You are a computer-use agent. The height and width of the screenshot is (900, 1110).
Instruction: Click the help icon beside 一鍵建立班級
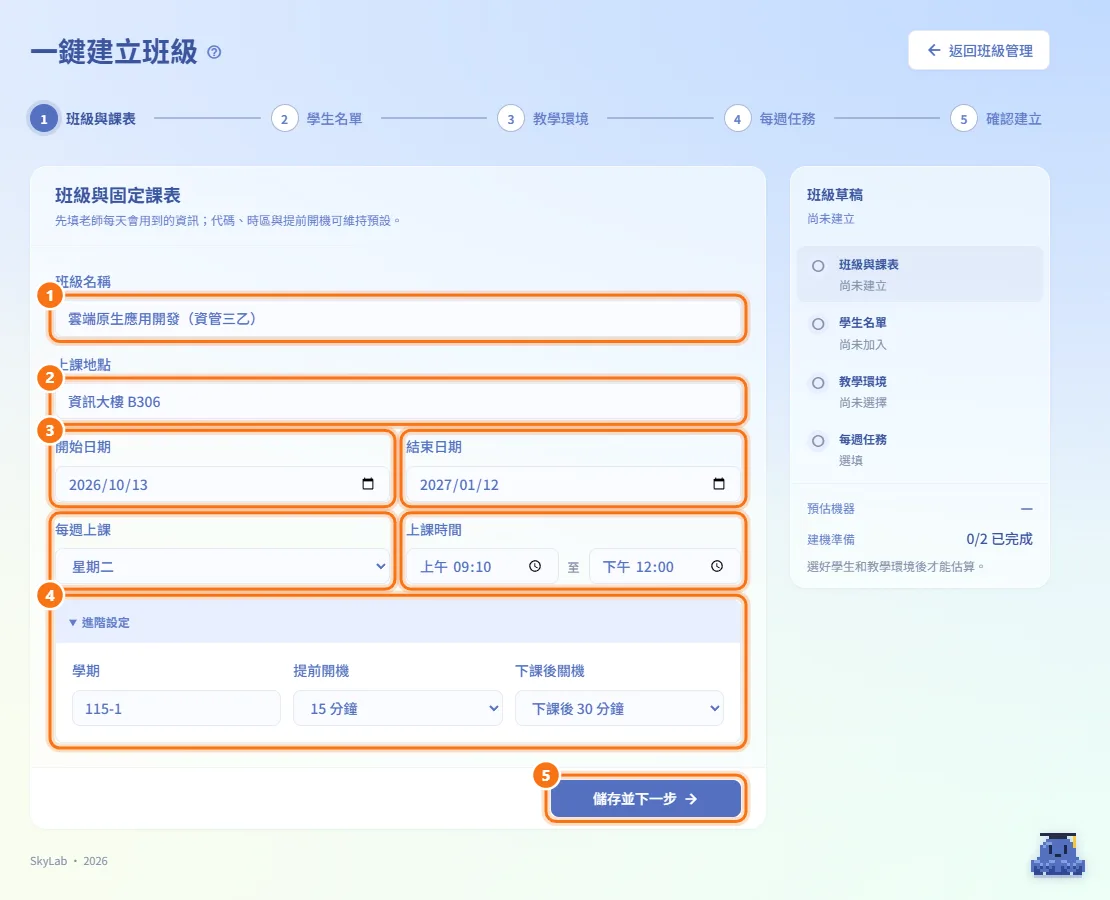(214, 52)
